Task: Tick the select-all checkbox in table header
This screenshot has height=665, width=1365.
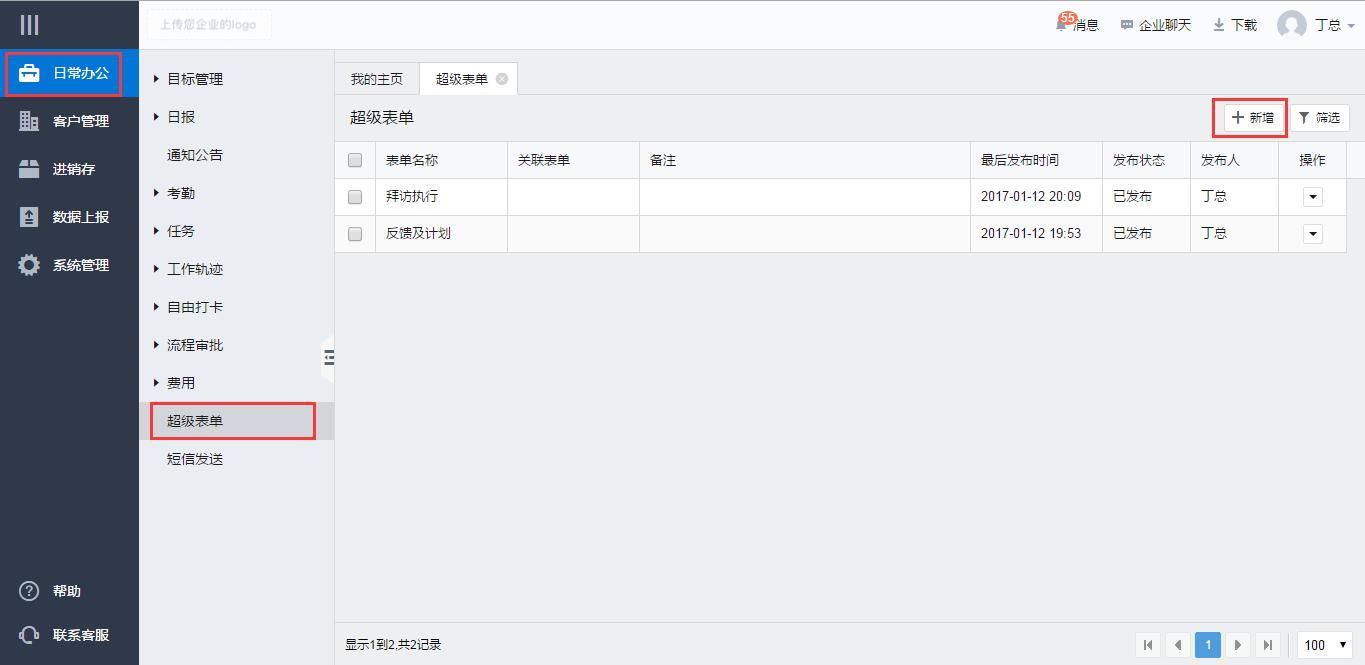Action: coord(355,160)
